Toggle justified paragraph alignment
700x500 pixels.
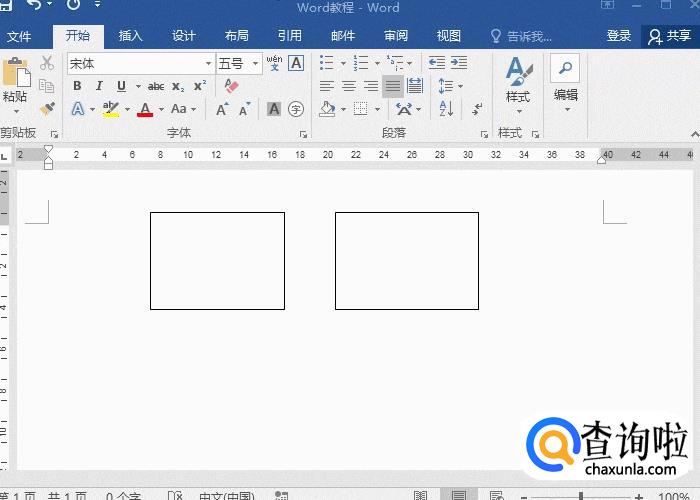tap(393, 86)
